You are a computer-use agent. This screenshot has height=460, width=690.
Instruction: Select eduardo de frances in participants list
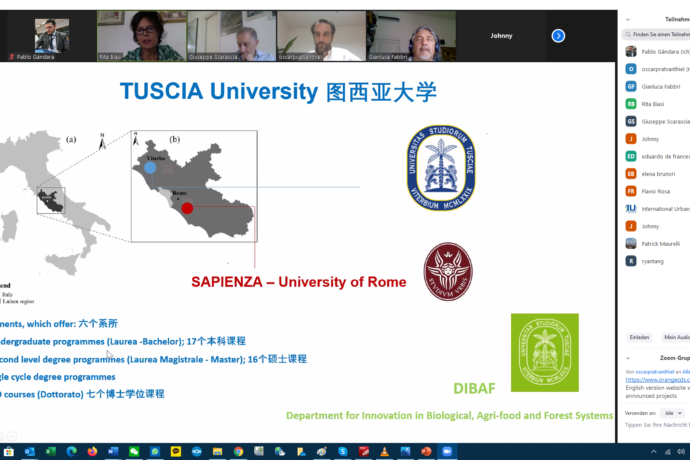tap(657, 156)
